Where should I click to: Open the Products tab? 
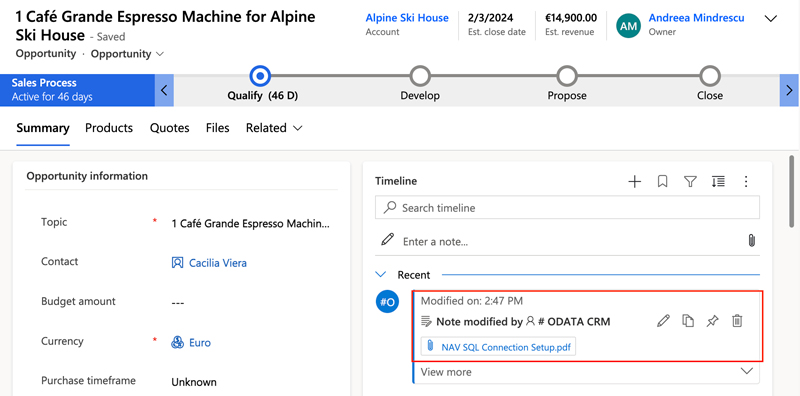pos(109,128)
